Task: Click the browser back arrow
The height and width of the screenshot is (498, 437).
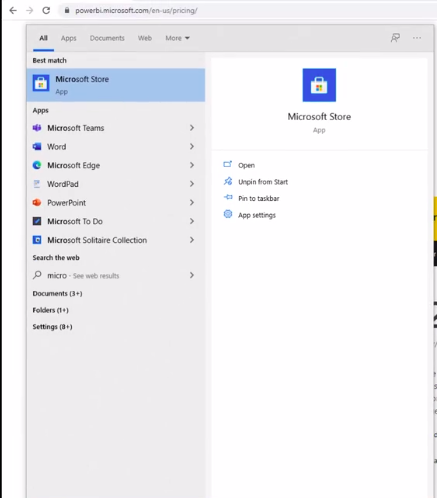Action: (13, 11)
